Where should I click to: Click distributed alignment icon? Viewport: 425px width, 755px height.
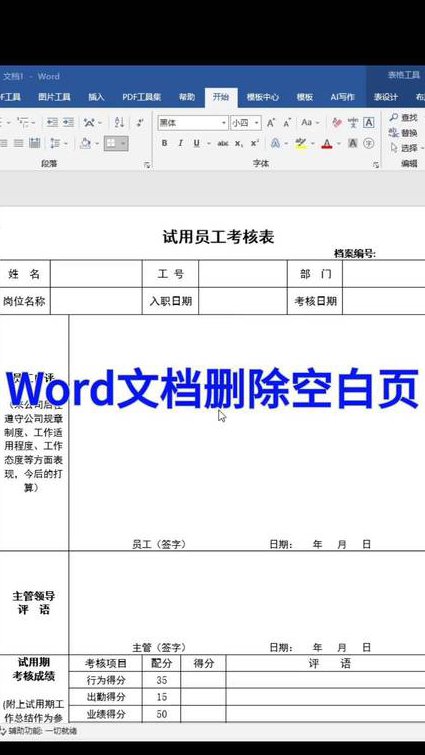click(35, 143)
